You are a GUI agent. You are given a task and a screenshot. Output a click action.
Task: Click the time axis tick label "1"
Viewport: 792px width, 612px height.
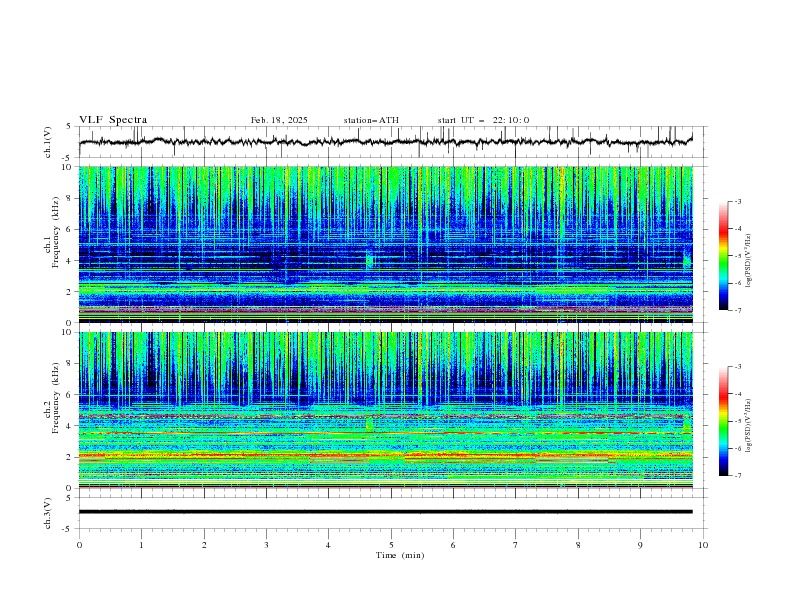pyautogui.click(x=141, y=545)
